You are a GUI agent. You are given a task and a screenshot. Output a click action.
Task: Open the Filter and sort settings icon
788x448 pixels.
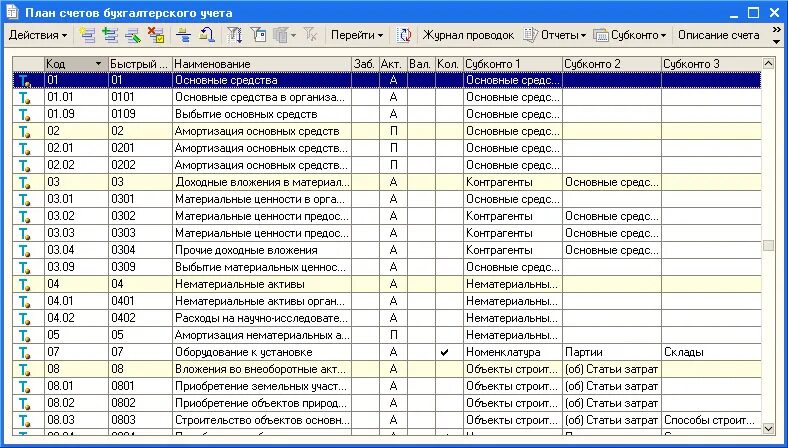pyautogui.click(x=235, y=35)
